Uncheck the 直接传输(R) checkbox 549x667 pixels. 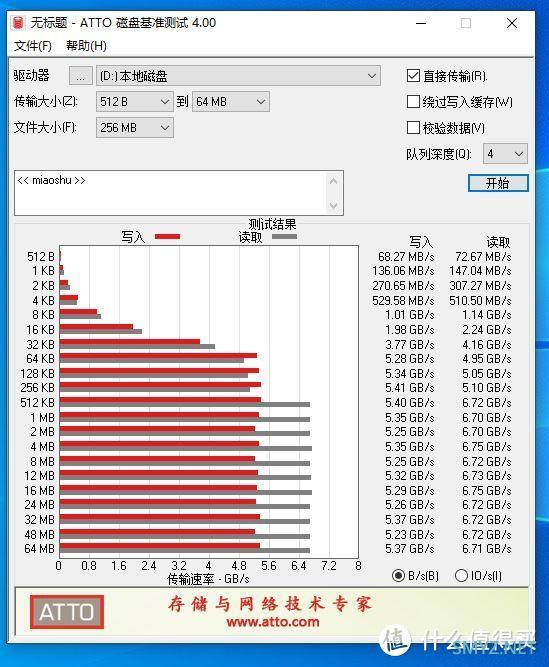tap(413, 76)
